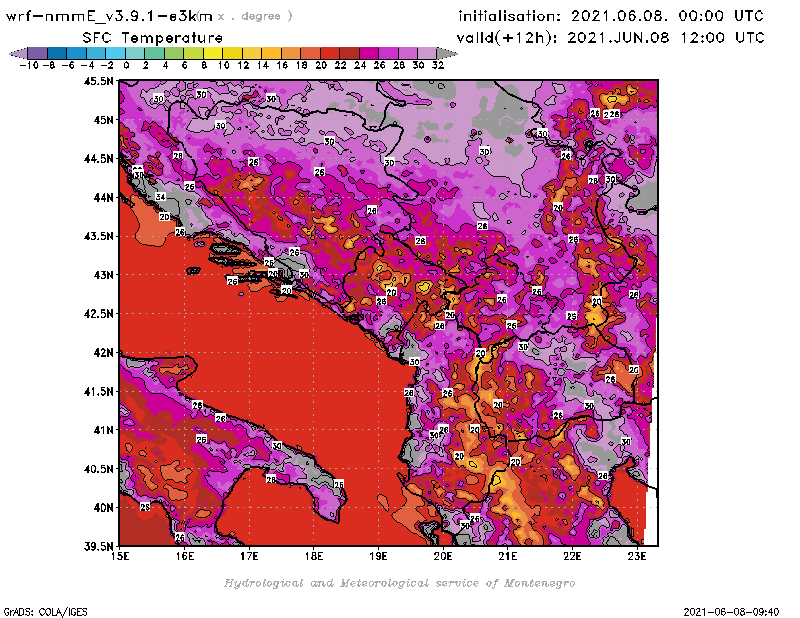Click the '19E' longitude label
The width and height of the screenshot is (800, 618).
[x=379, y=556]
